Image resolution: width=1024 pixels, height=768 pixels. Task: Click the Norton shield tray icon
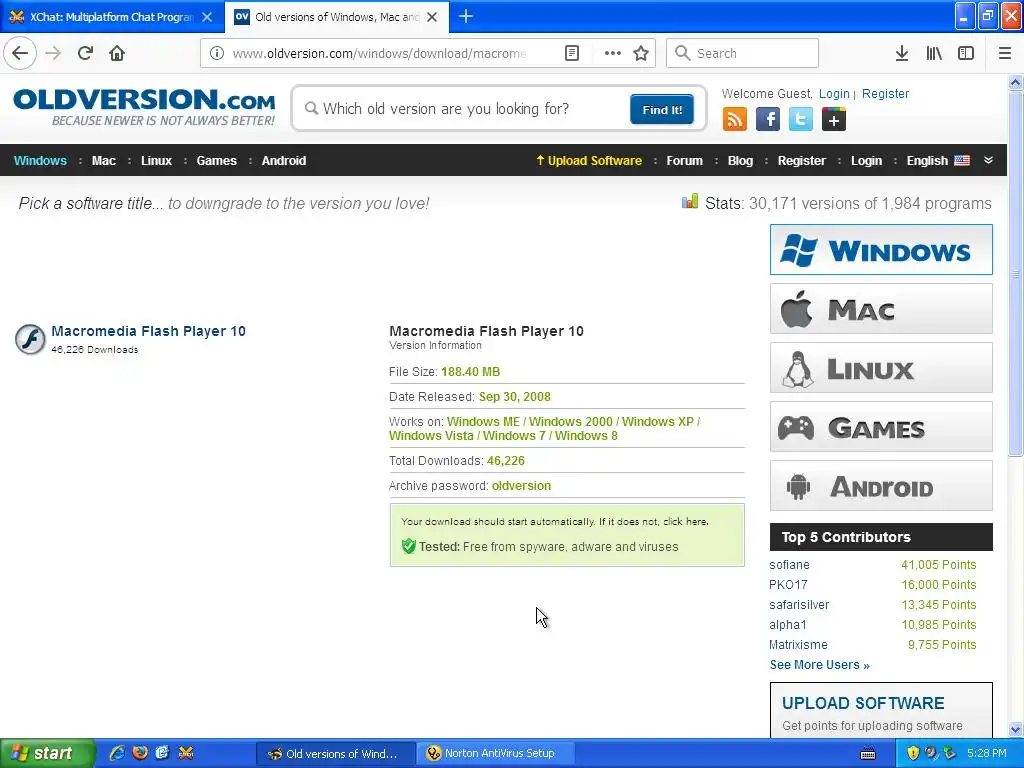coord(913,753)
